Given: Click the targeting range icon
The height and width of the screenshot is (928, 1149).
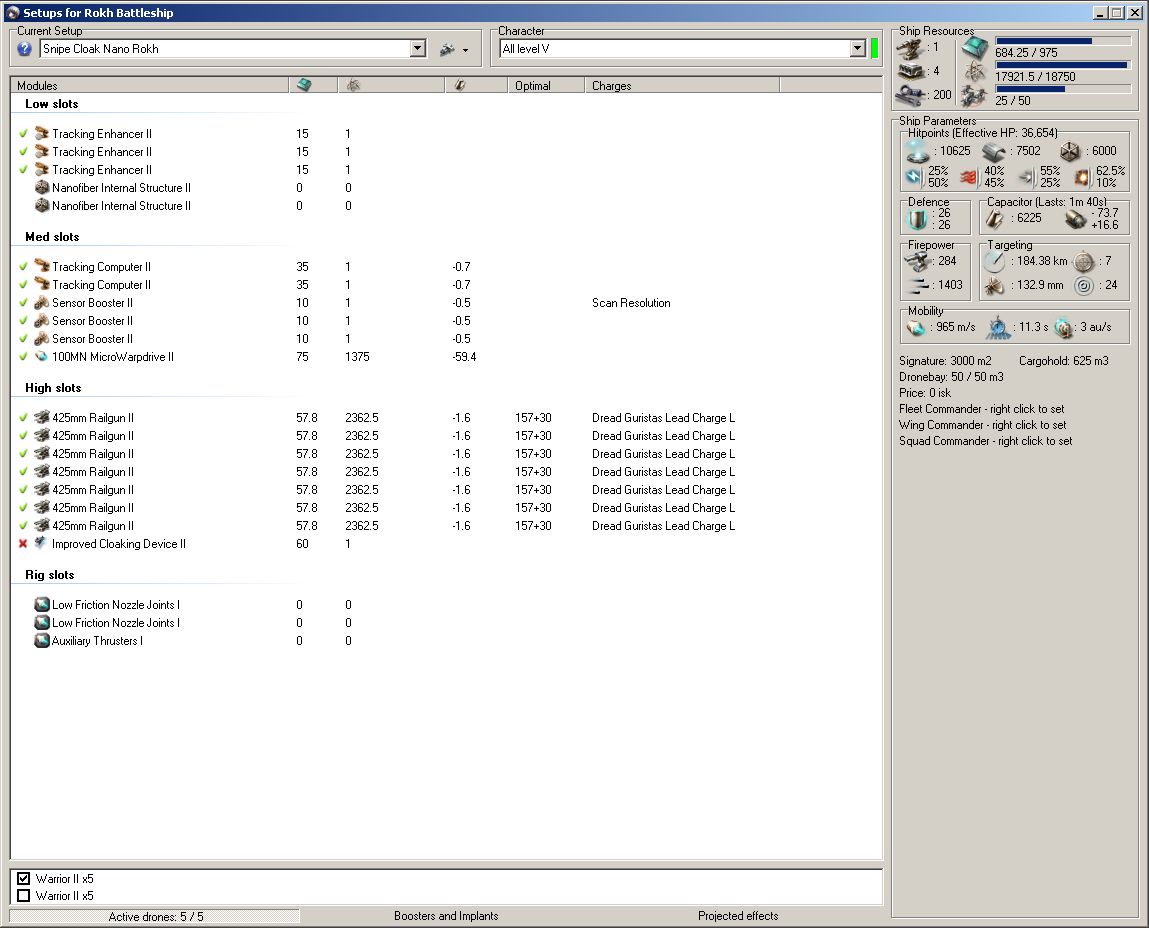Looking at the screenshot, I should 994,261.
